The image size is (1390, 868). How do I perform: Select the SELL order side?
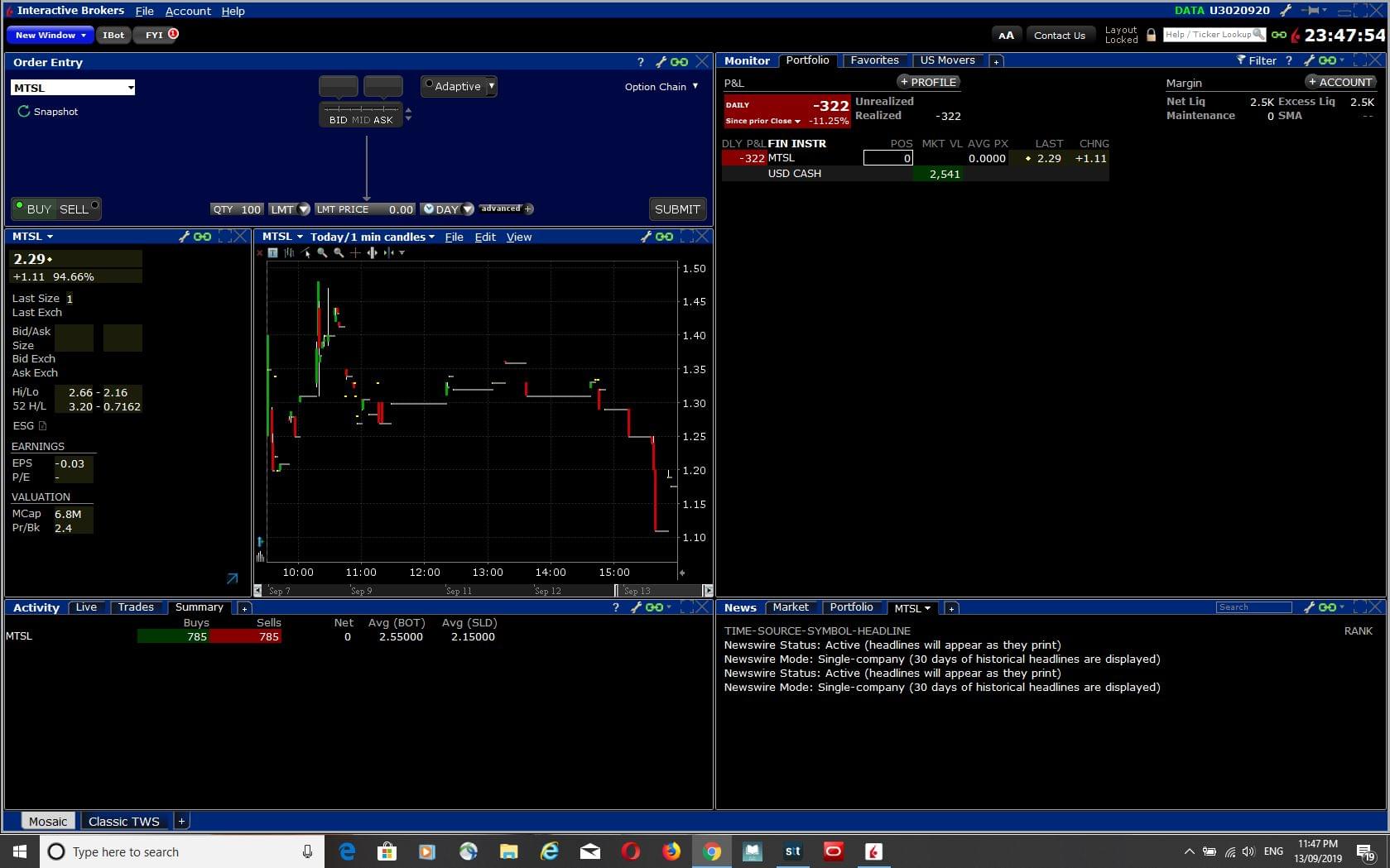click(x=75, y=209)
